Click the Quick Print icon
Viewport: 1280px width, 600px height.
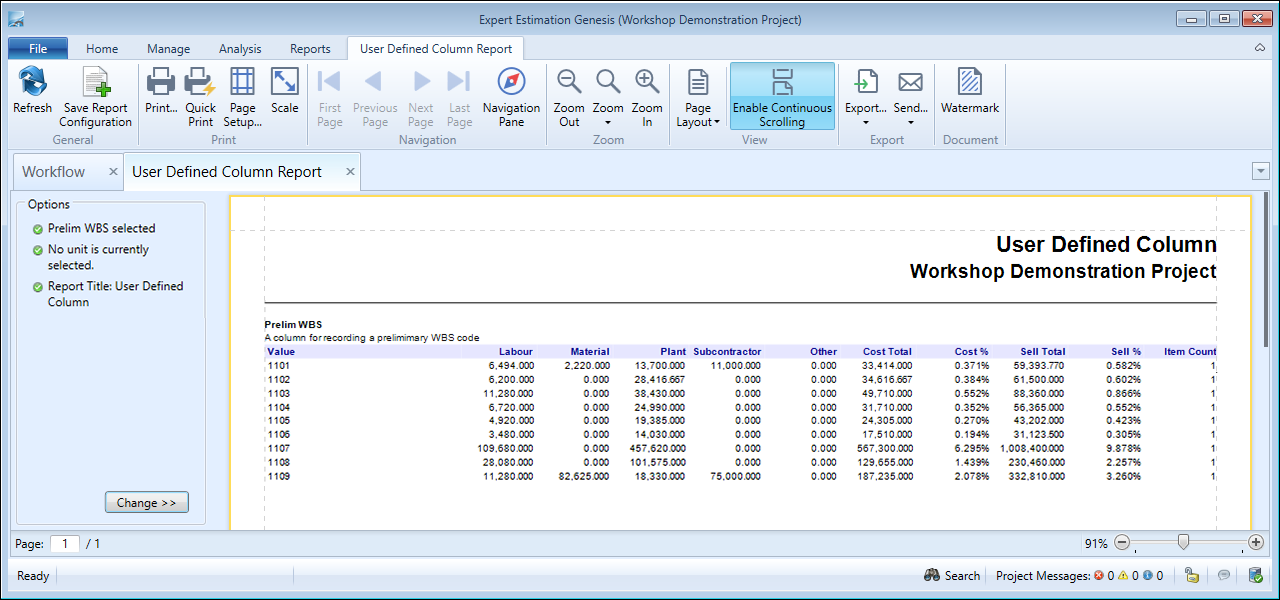(200, 84)
